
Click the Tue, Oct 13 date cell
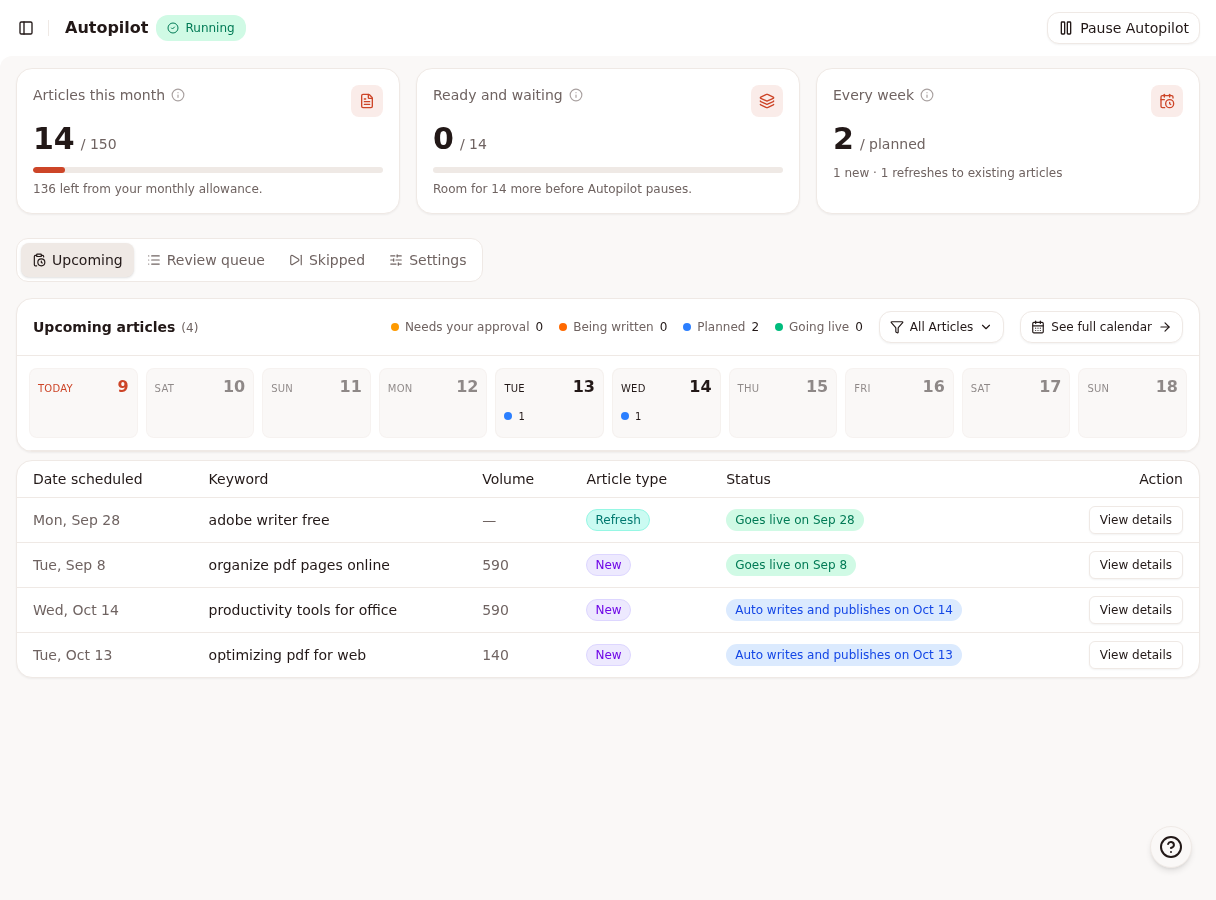[x=72, y=655]
